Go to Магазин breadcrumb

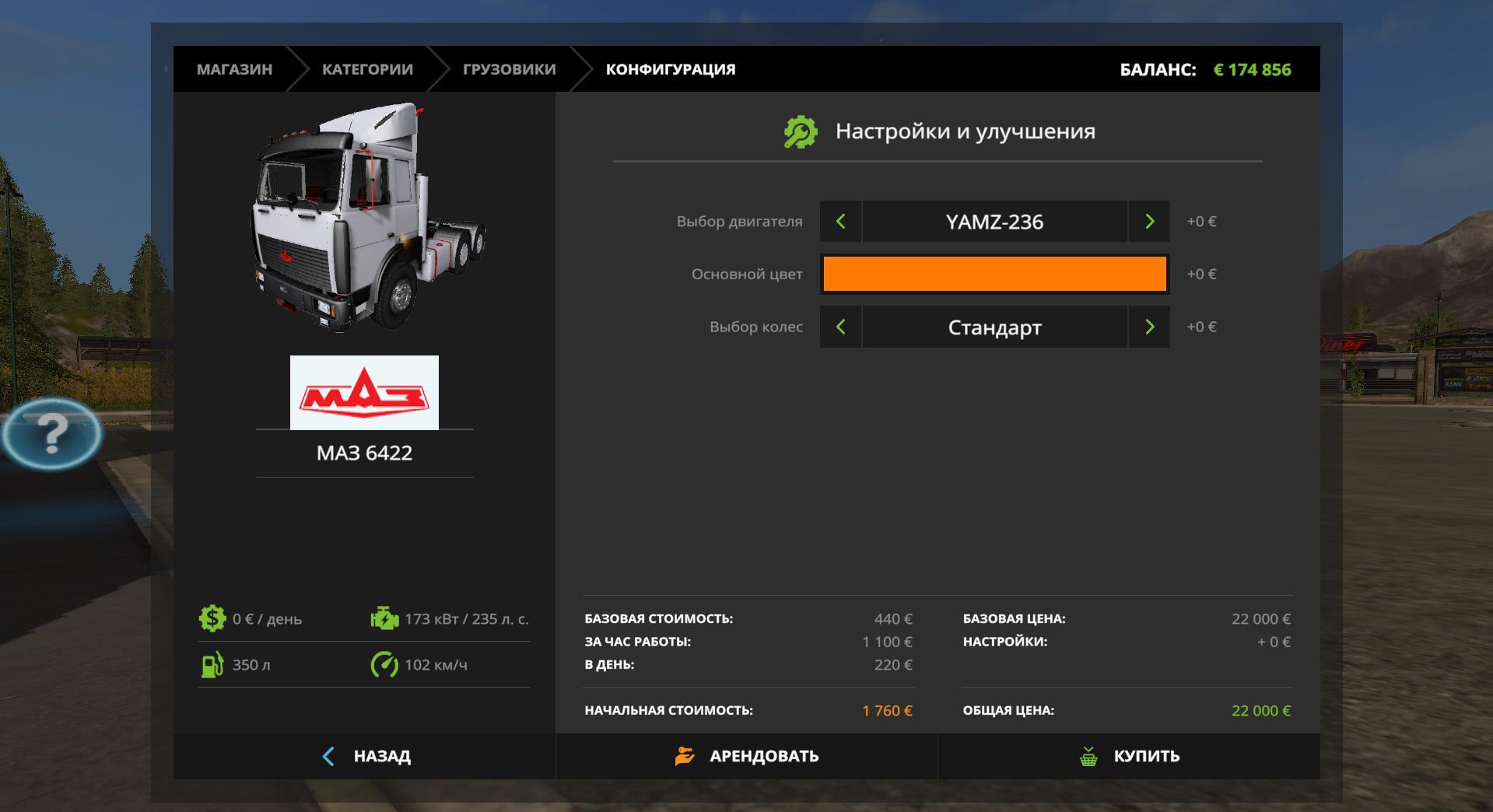coord(234,69)
